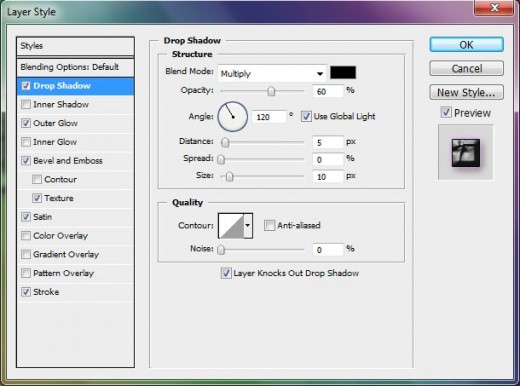Select the Drop Shadow list entry
This screenshot has height=386, width=520.
tap(75, 86)
